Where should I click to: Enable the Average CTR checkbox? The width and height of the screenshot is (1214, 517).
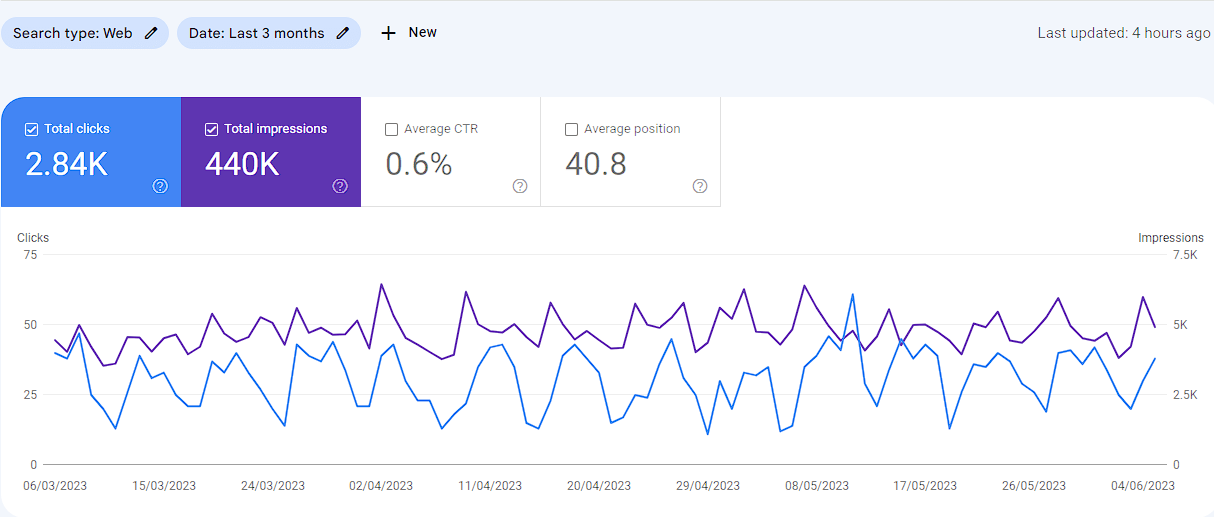pyautogui.click(x=391, y=129)
